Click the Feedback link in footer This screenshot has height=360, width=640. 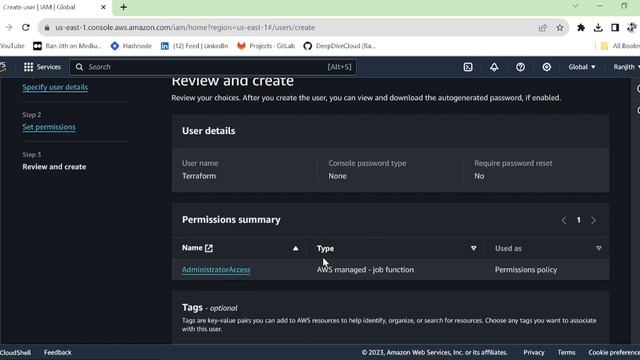tap(58, 352)
